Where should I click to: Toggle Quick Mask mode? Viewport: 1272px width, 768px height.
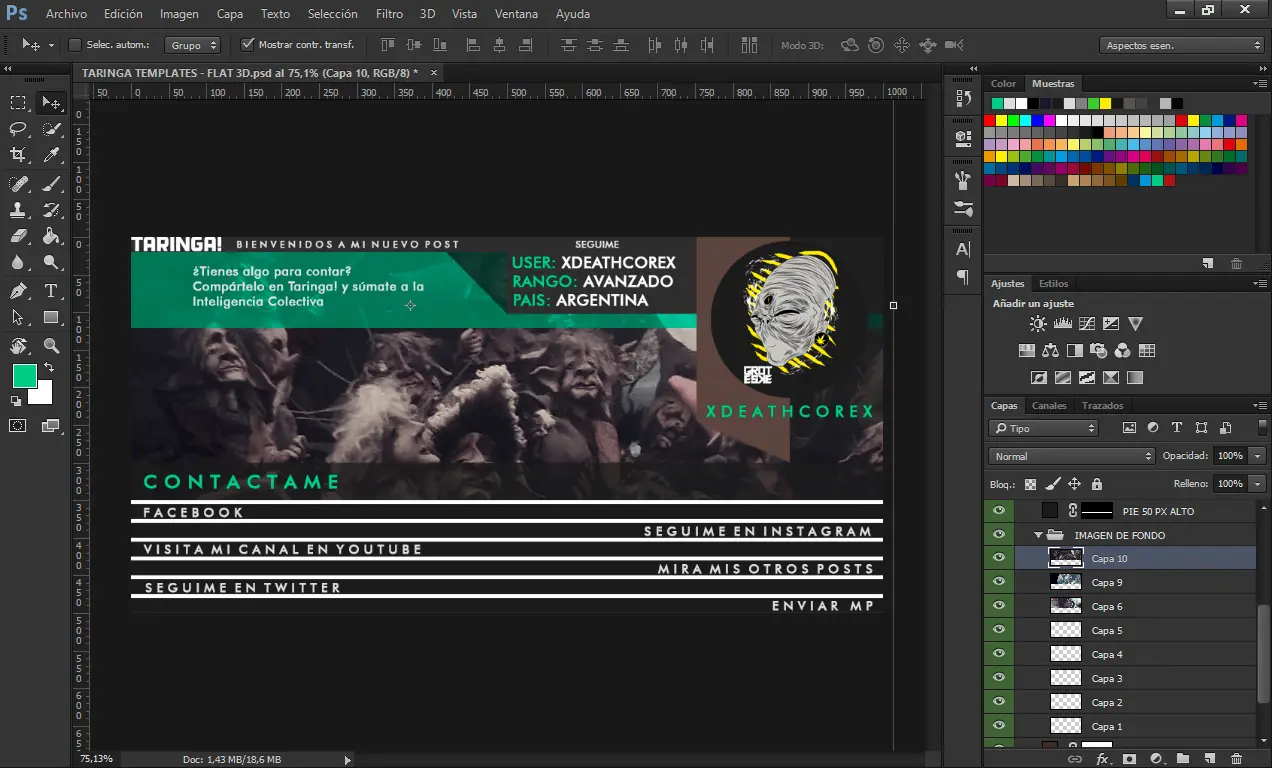point(18,425)
